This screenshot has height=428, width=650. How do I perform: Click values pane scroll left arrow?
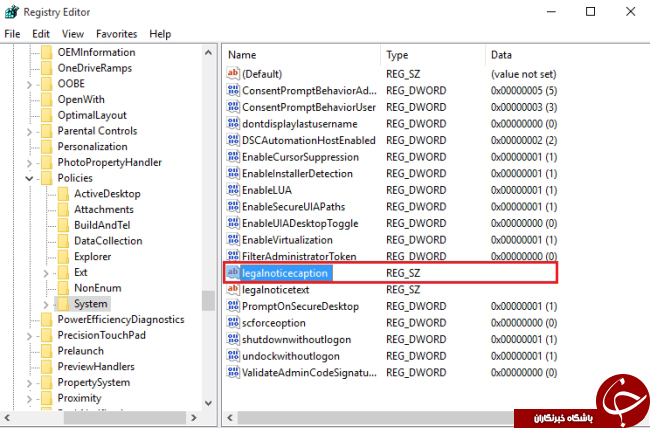[x=230, y=418]
